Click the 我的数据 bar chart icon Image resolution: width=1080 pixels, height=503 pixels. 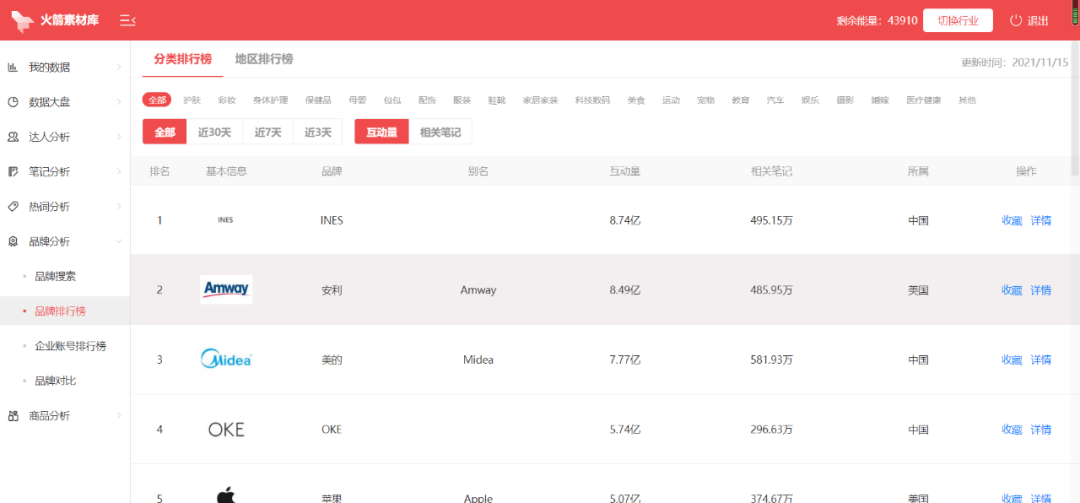[12, 68]
